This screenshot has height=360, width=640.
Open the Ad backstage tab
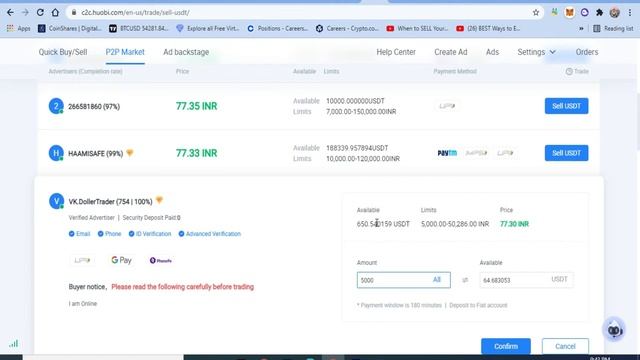186,52
